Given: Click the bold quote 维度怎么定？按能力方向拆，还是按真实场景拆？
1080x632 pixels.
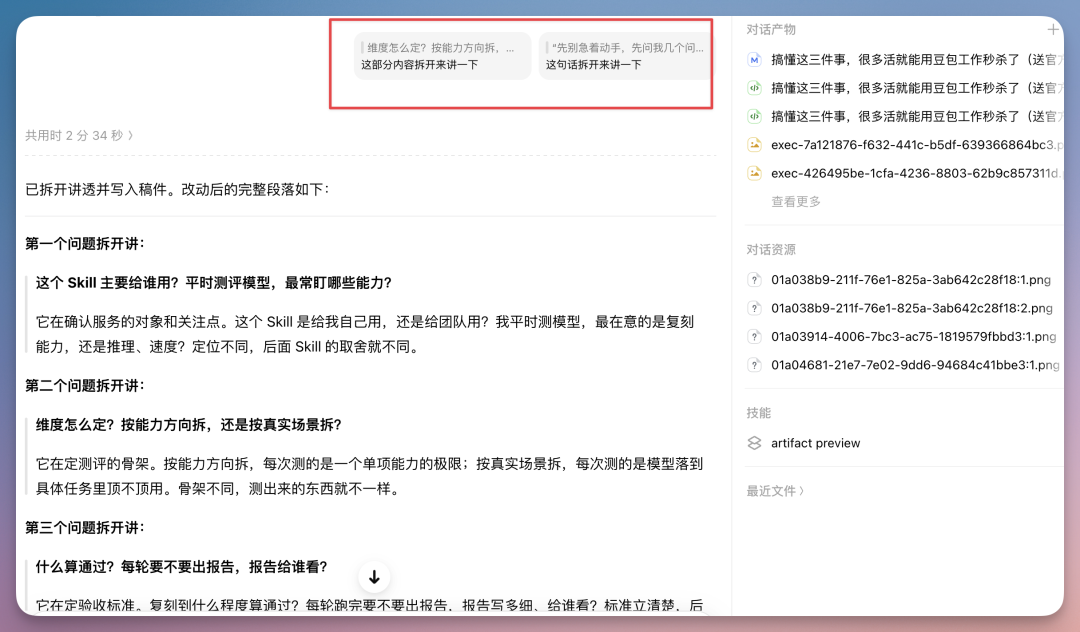Looking at the screenshot, I should [x=189, y=425].
